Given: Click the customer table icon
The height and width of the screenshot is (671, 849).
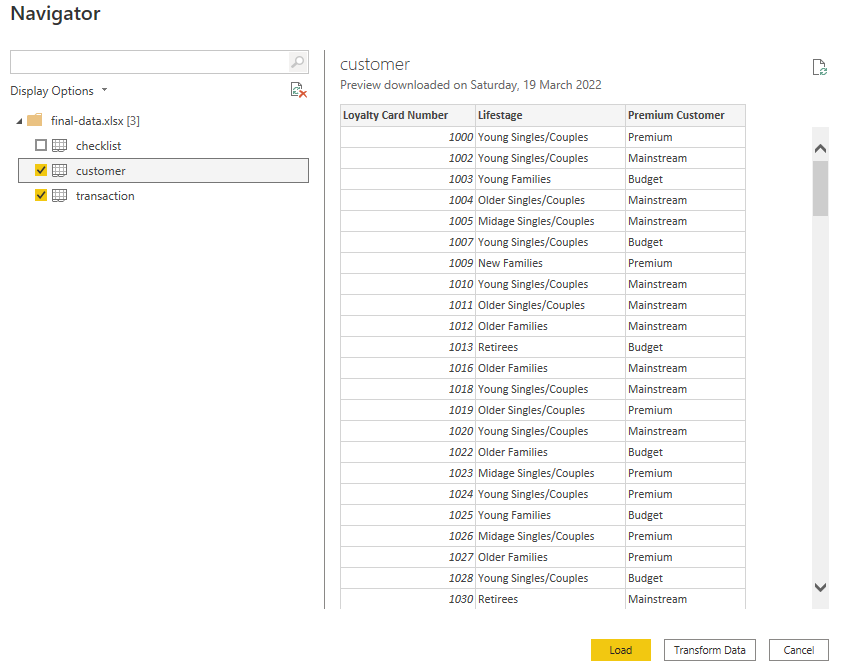Looking at the screenshot, I should point(60,171).
